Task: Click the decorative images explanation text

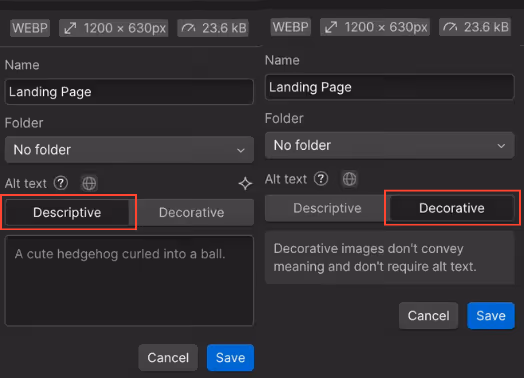Action: point(375,258)
